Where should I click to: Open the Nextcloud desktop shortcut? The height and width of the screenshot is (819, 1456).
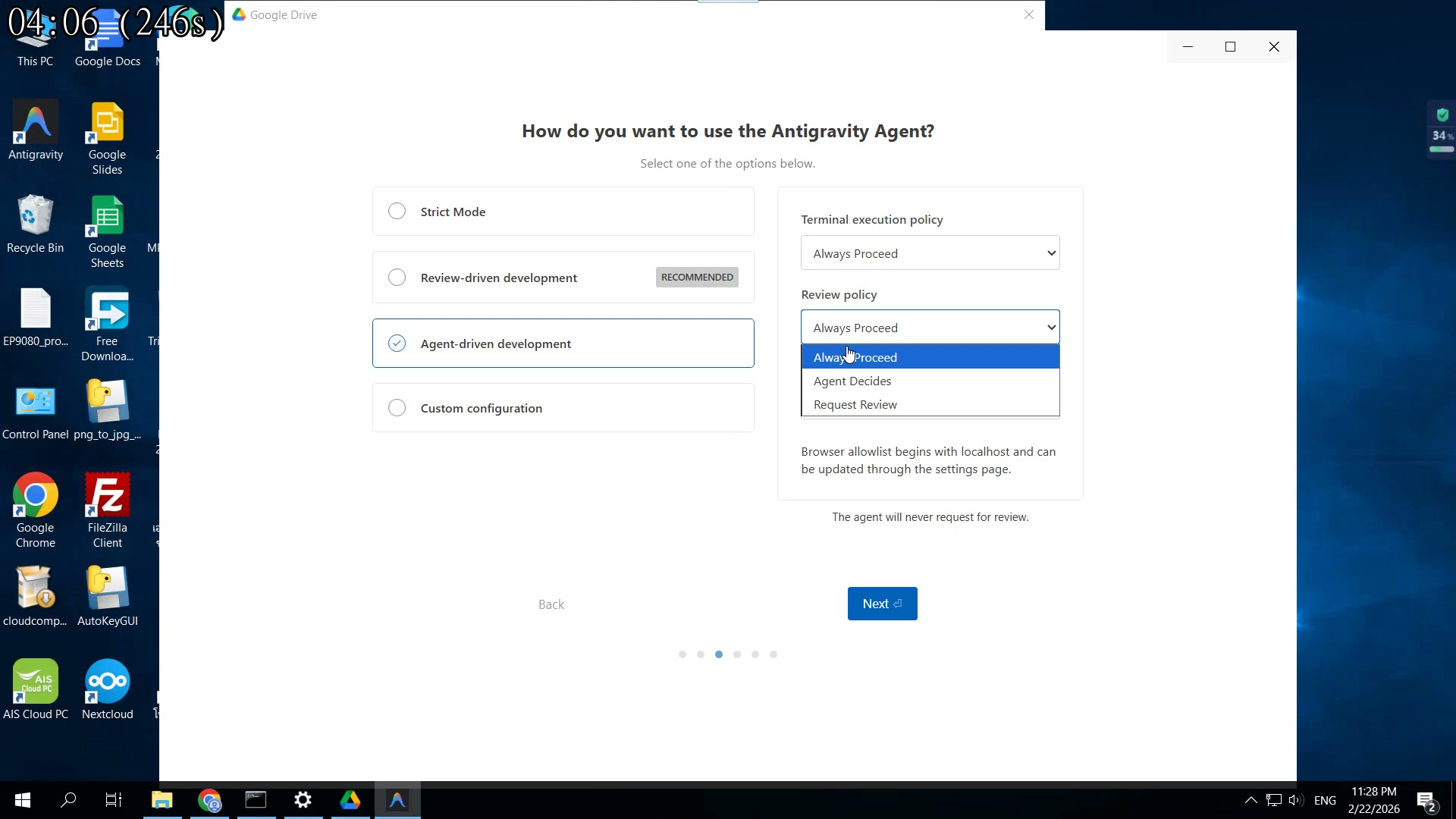[x=107, y=689]
